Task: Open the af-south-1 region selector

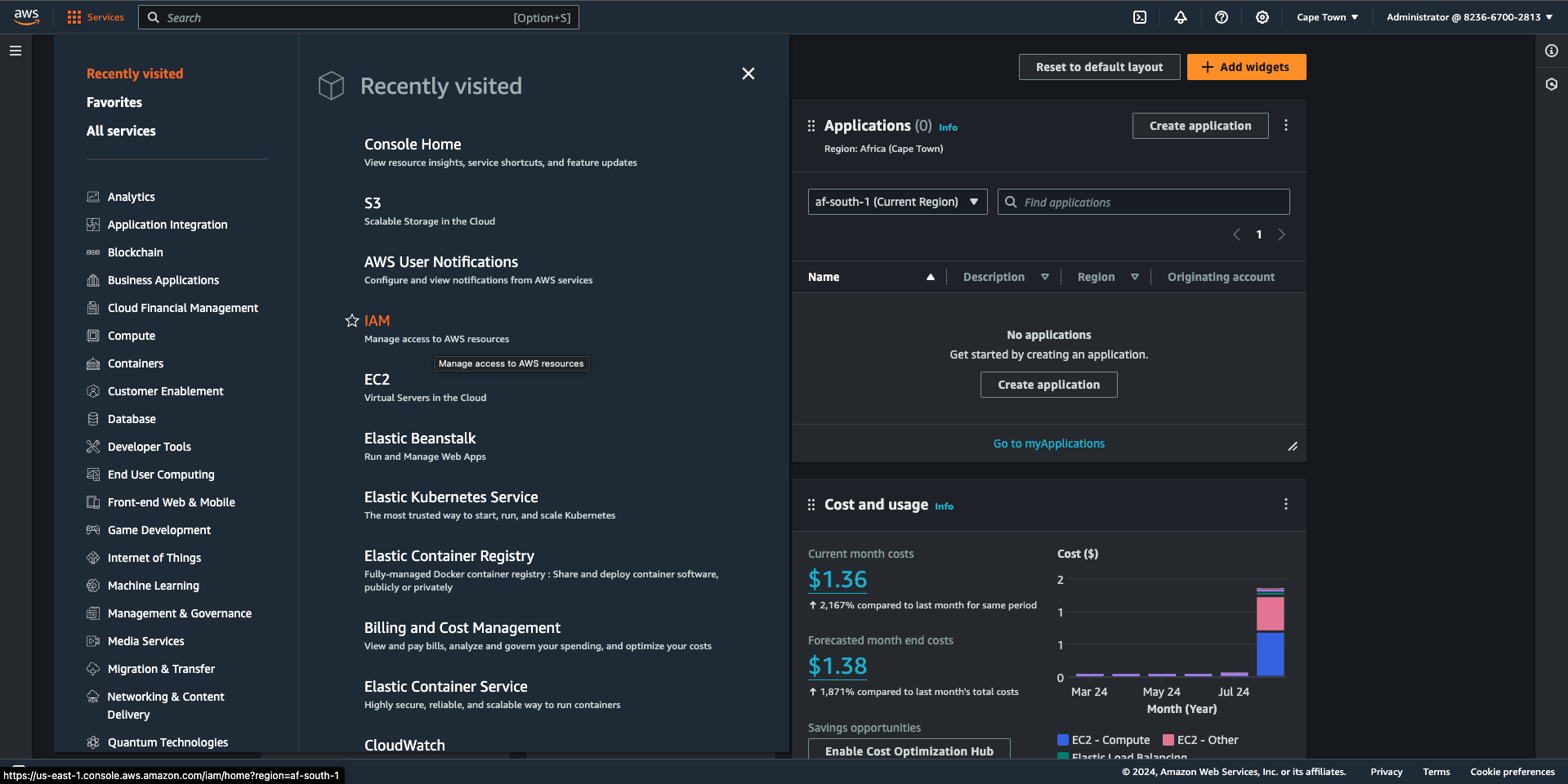Action: (x=897, y=202)
